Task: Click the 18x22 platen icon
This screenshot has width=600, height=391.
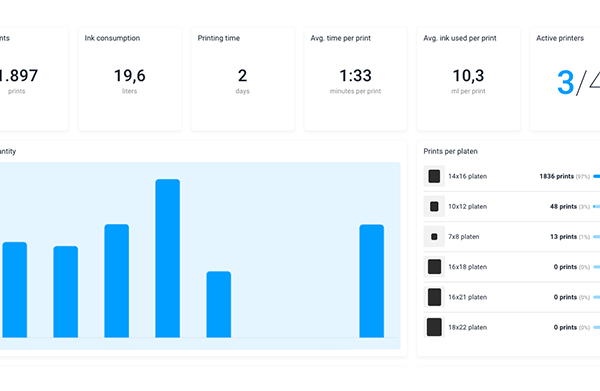Action: pyautogui.click(x=434, y=327)
